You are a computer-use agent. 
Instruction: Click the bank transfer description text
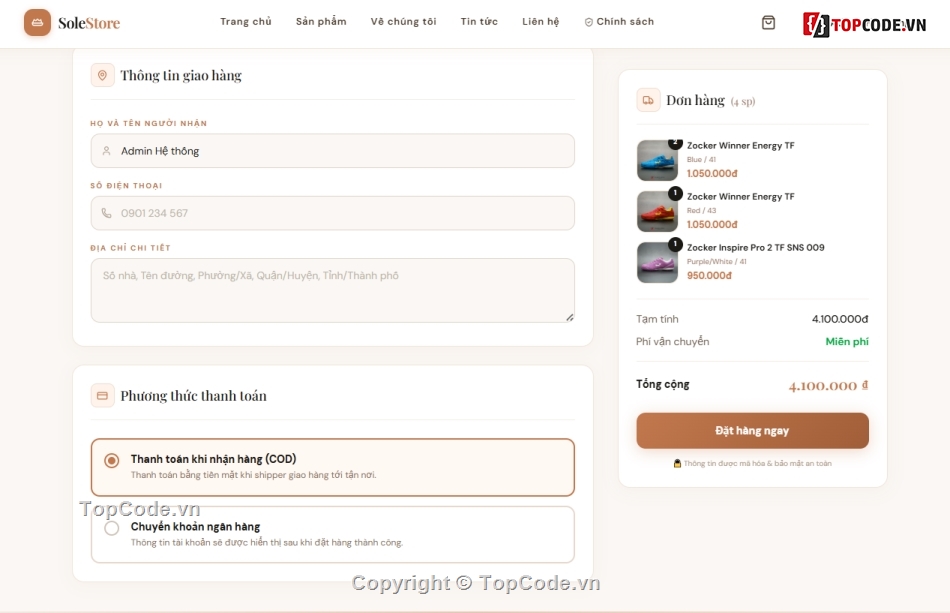[267, 542]
